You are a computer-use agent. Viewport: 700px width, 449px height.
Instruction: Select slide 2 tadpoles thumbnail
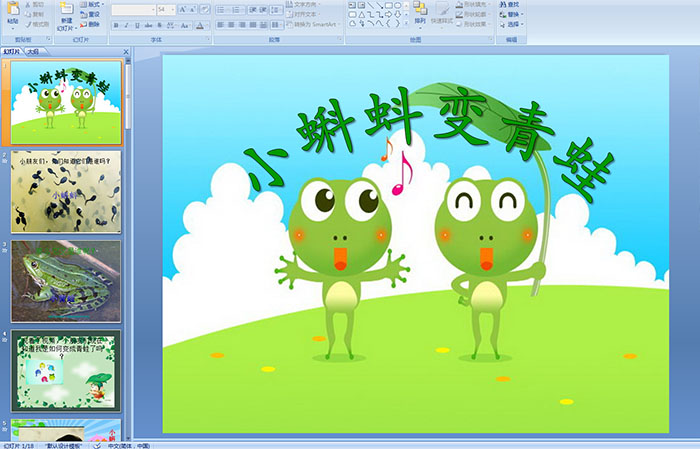pos(66,191)
